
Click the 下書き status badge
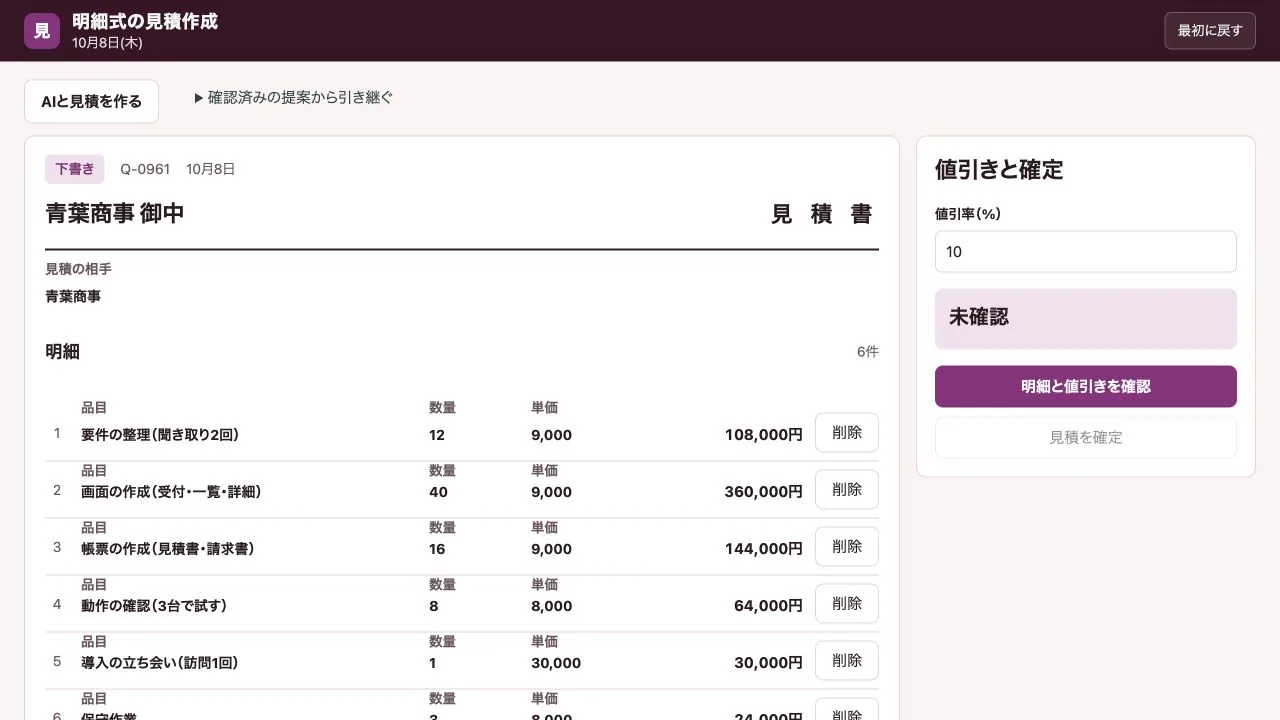[x=74, y=169]
